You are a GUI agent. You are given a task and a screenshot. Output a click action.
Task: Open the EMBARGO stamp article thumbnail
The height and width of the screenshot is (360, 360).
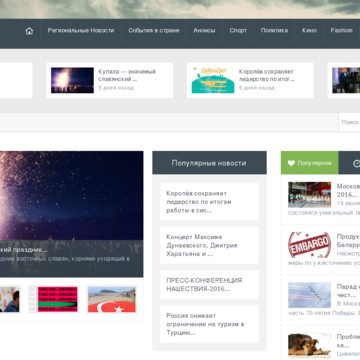point(309,245)
